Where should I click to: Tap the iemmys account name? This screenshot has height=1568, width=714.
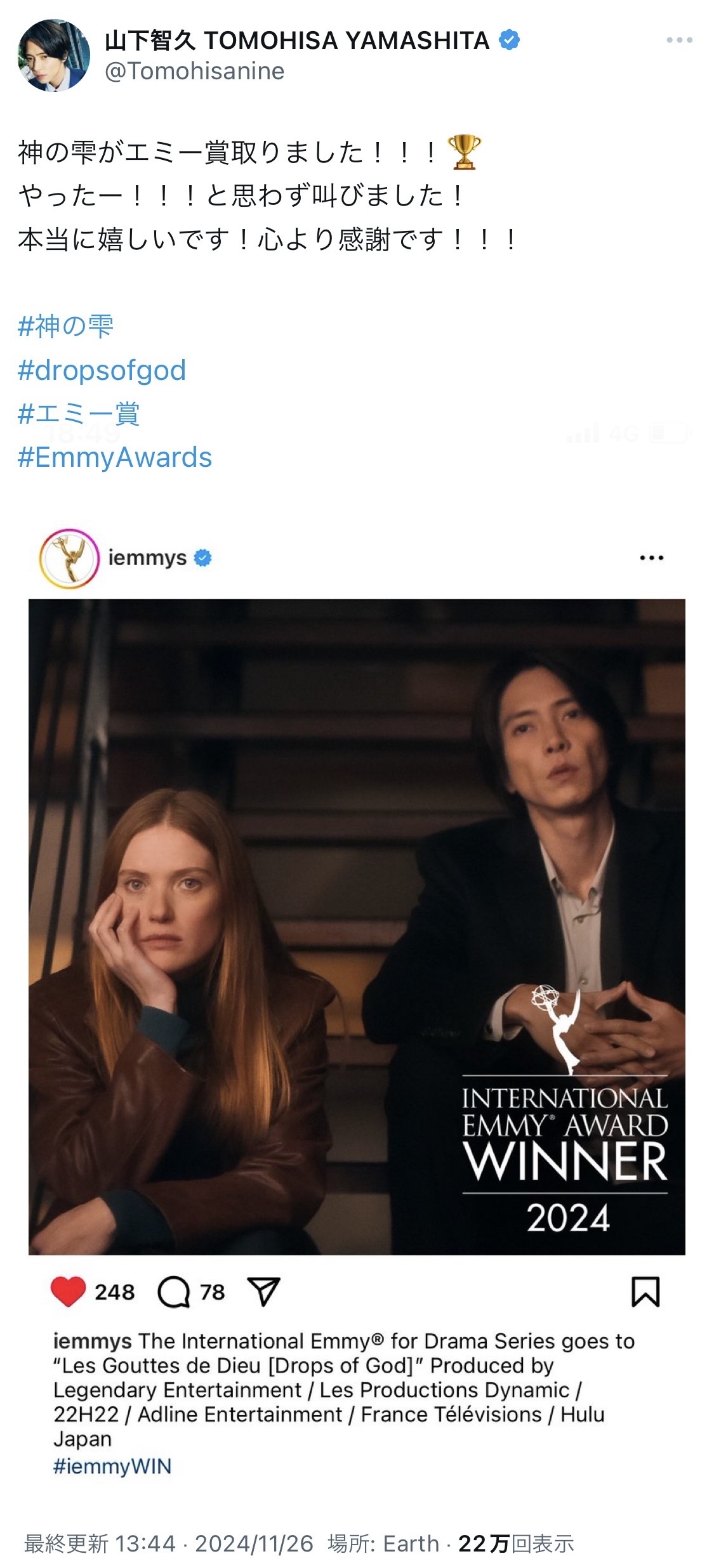pos(147,558)
